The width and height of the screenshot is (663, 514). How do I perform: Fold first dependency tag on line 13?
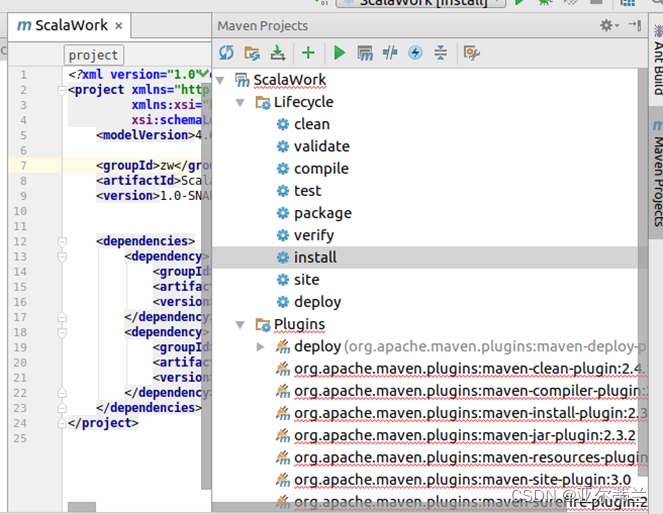(62, 257)
